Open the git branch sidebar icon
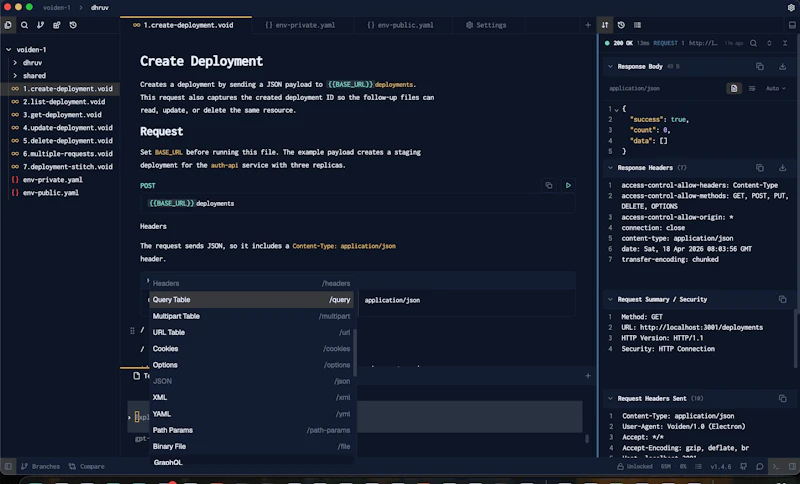 40,25
